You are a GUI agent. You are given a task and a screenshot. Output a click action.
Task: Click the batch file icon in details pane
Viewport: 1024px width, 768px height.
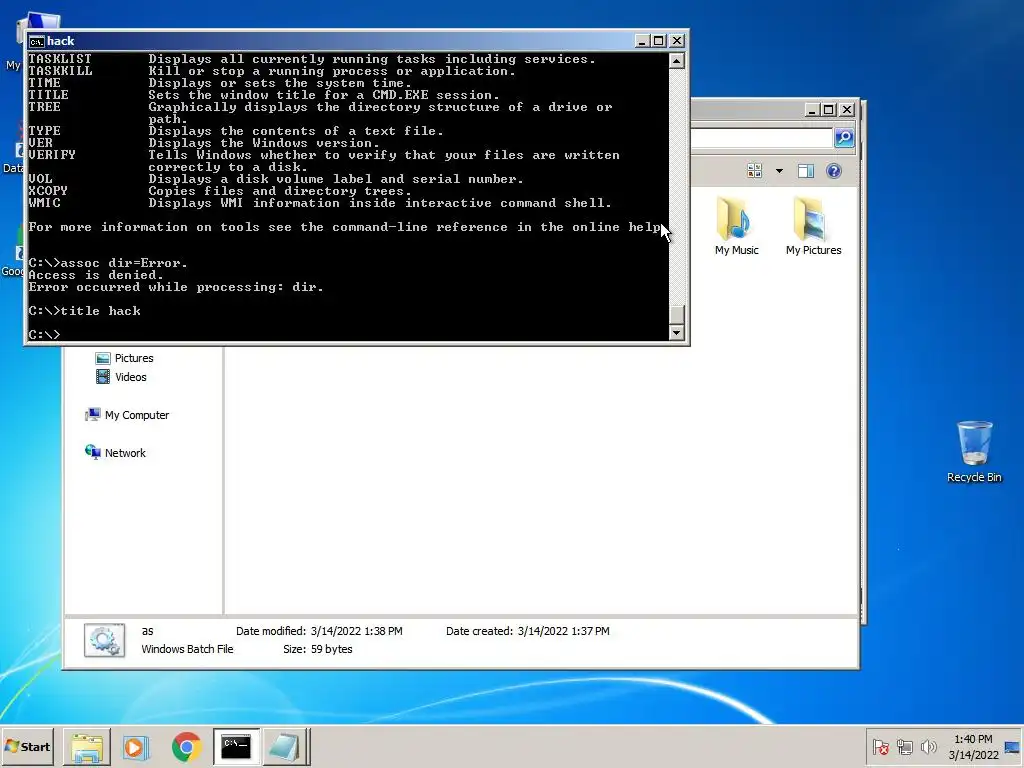104,640
